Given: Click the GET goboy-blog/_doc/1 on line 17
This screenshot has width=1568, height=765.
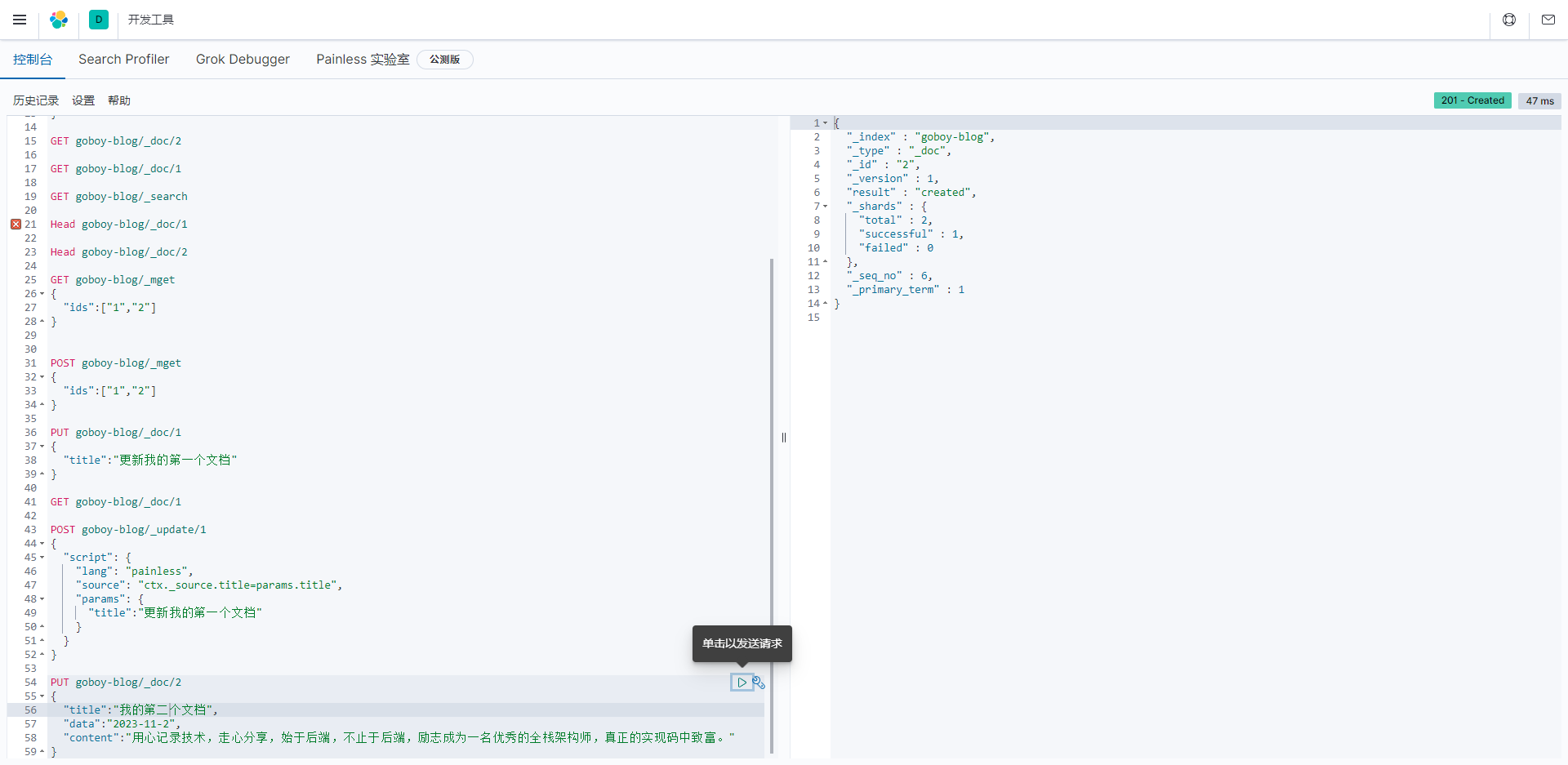Looking at the screenshot, I should pyautogui.click(x=116, y=169).
